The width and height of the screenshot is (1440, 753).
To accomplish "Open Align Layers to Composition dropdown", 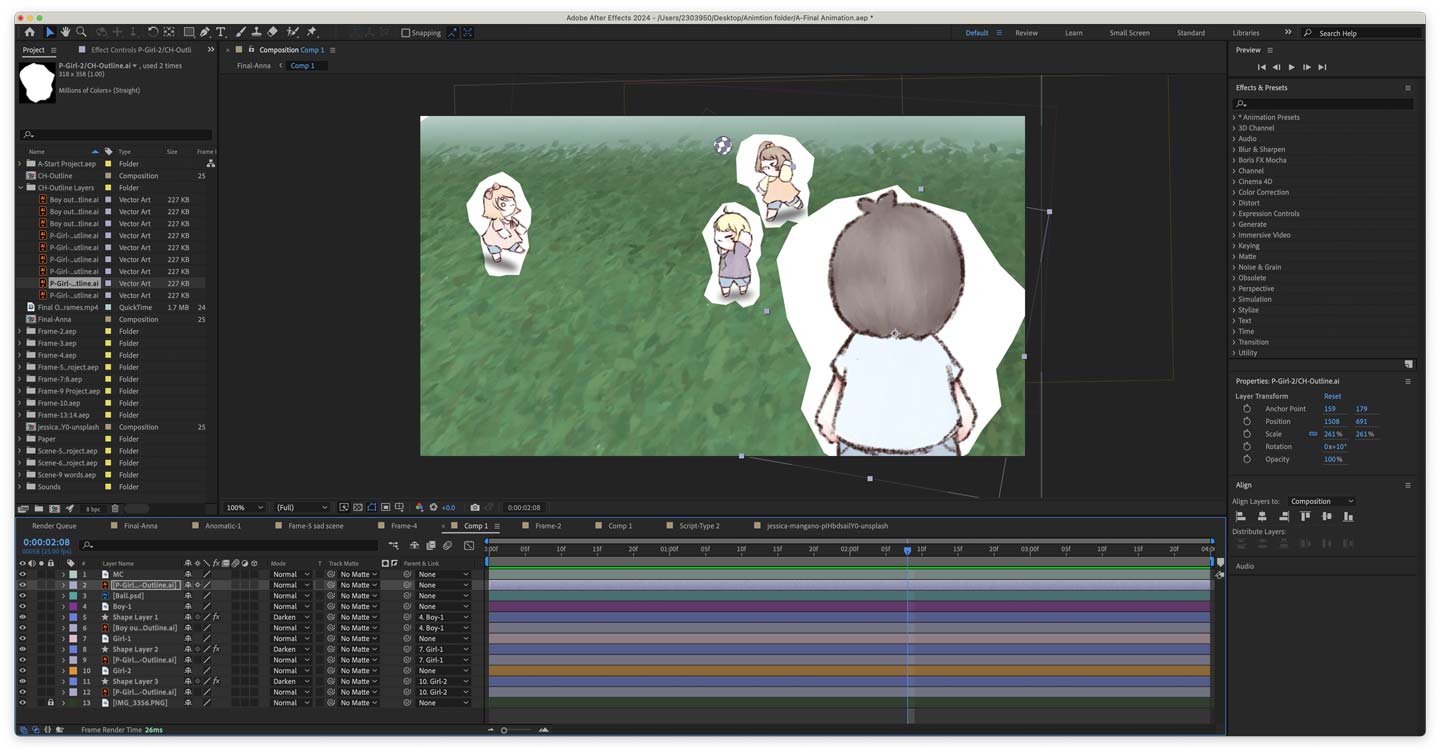I will click(1321, 501).
